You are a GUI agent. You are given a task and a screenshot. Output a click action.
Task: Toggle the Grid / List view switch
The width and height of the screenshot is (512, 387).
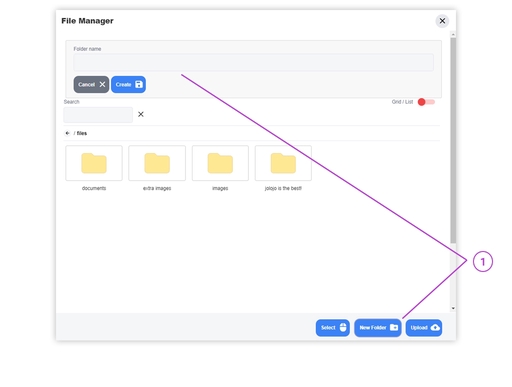(426, 102)
